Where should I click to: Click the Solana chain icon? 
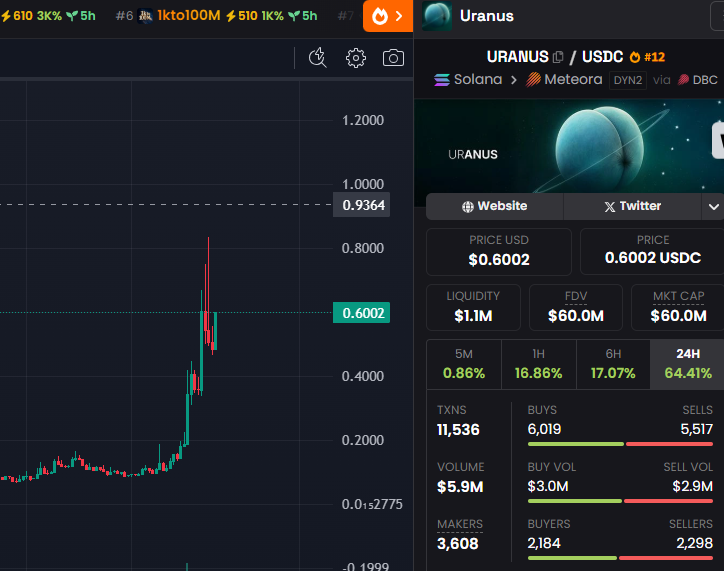pos(441,80)
